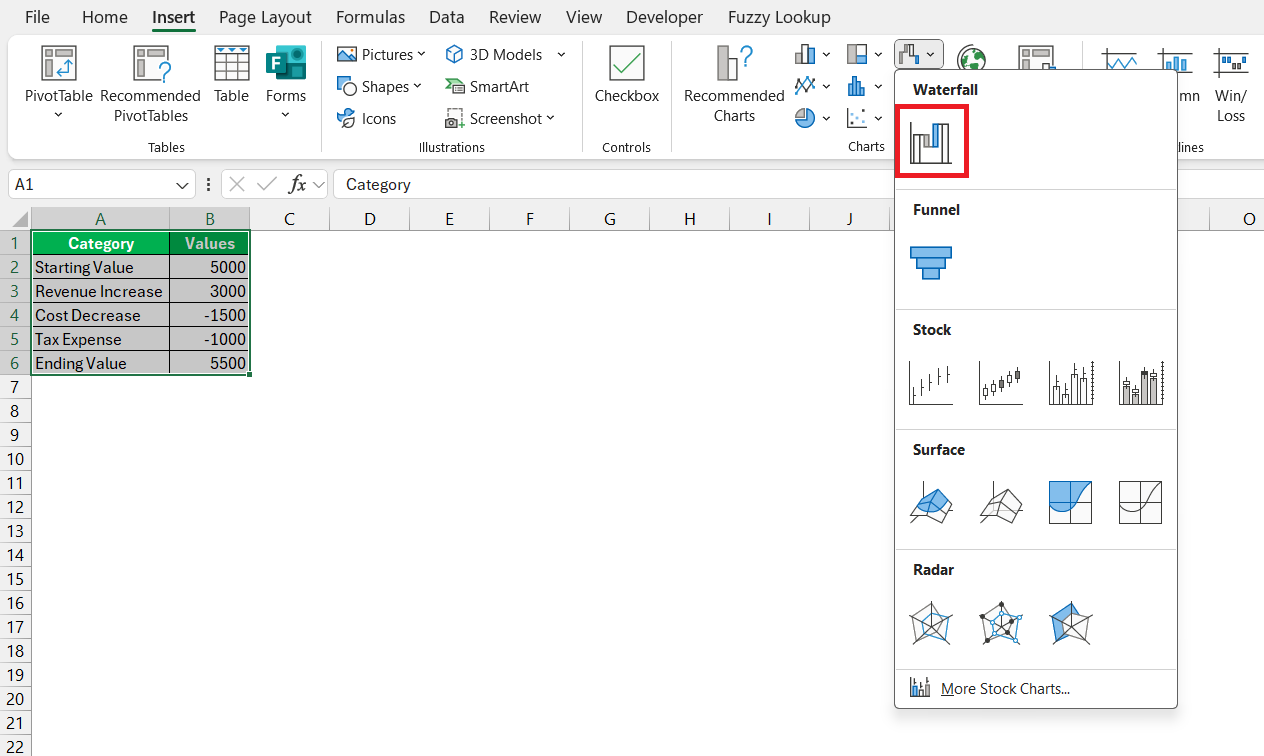Insert a PivotTable

[58, 83]
